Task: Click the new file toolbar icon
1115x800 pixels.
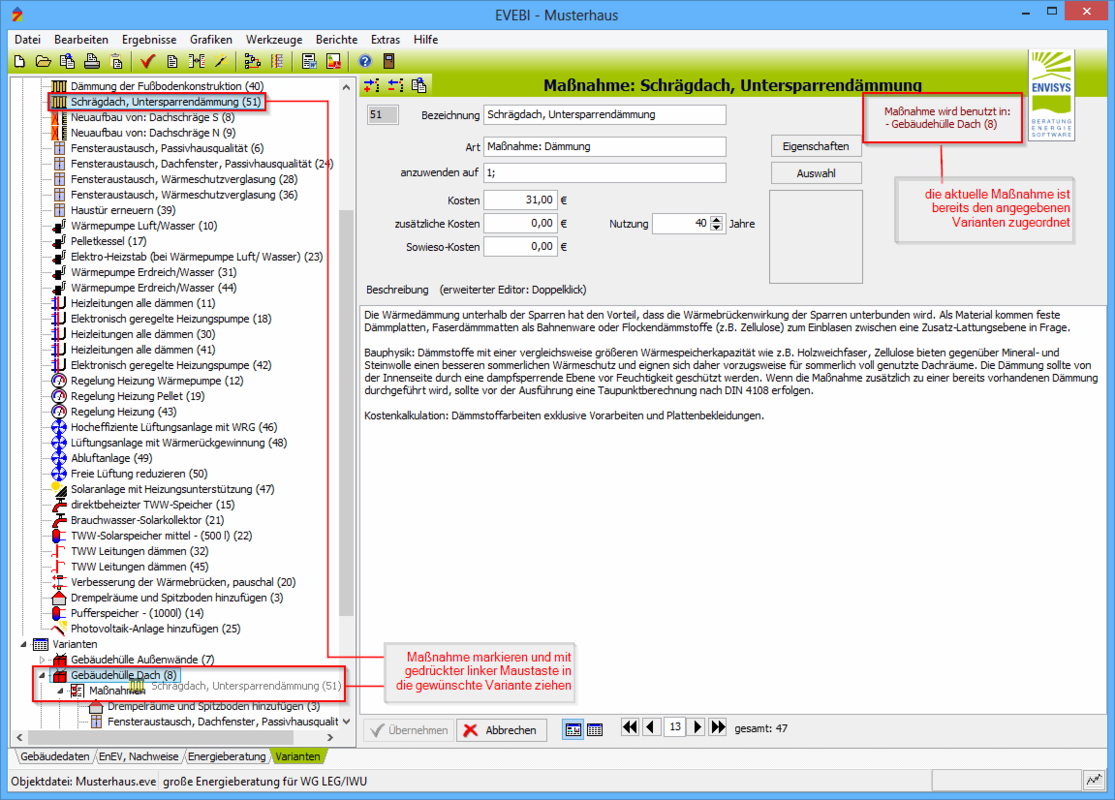Action: 19,62
